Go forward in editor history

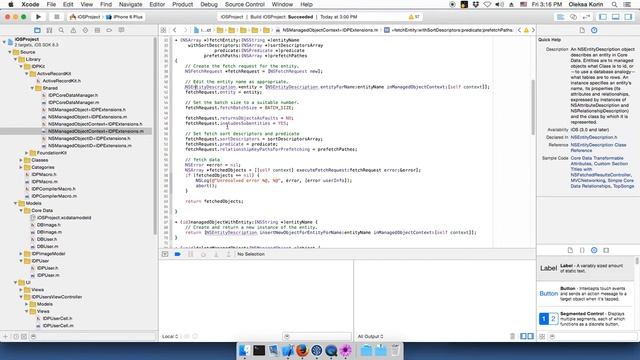tap(185, 30)
